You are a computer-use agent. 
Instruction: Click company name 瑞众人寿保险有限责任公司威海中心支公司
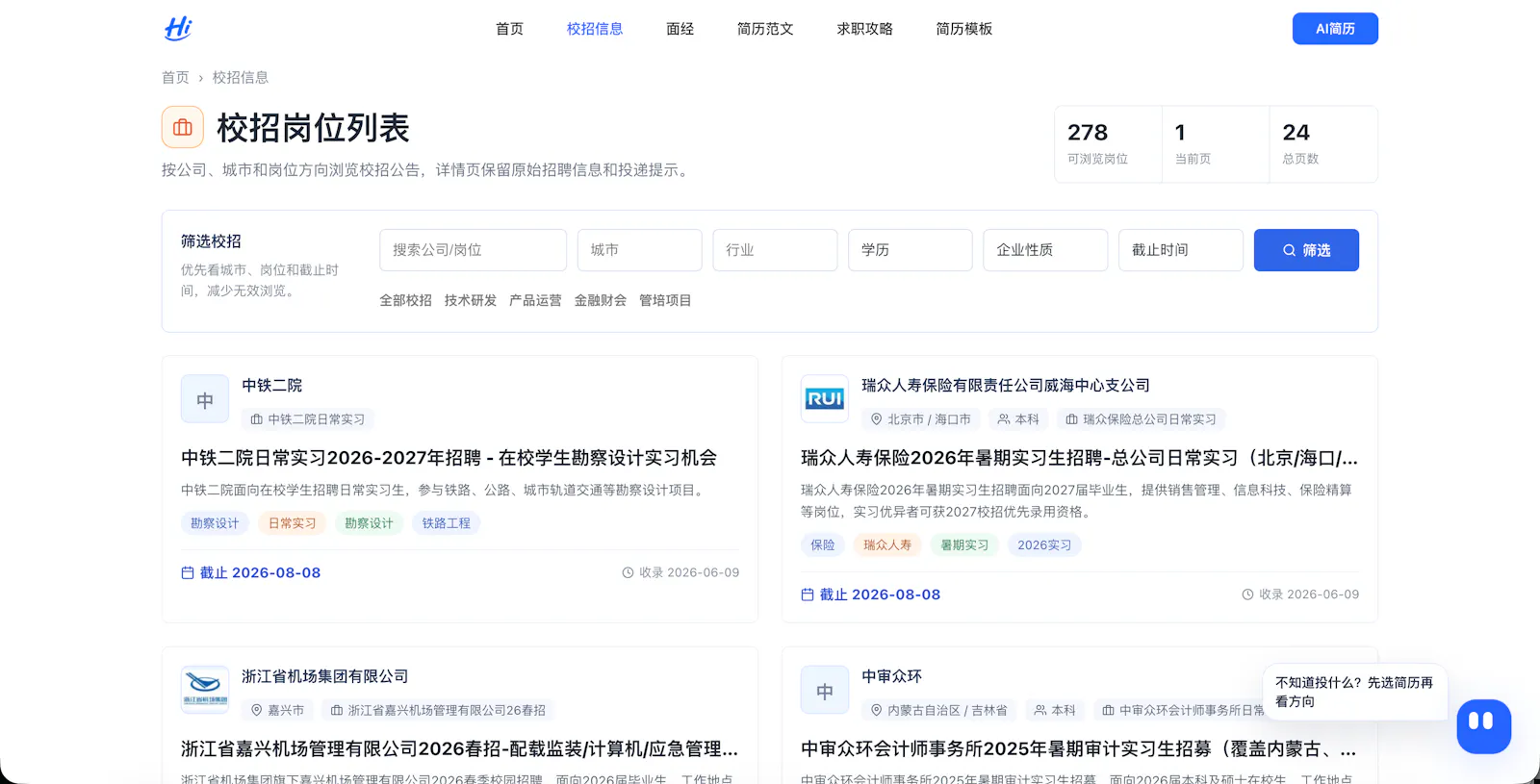[x=1006, y=385]
